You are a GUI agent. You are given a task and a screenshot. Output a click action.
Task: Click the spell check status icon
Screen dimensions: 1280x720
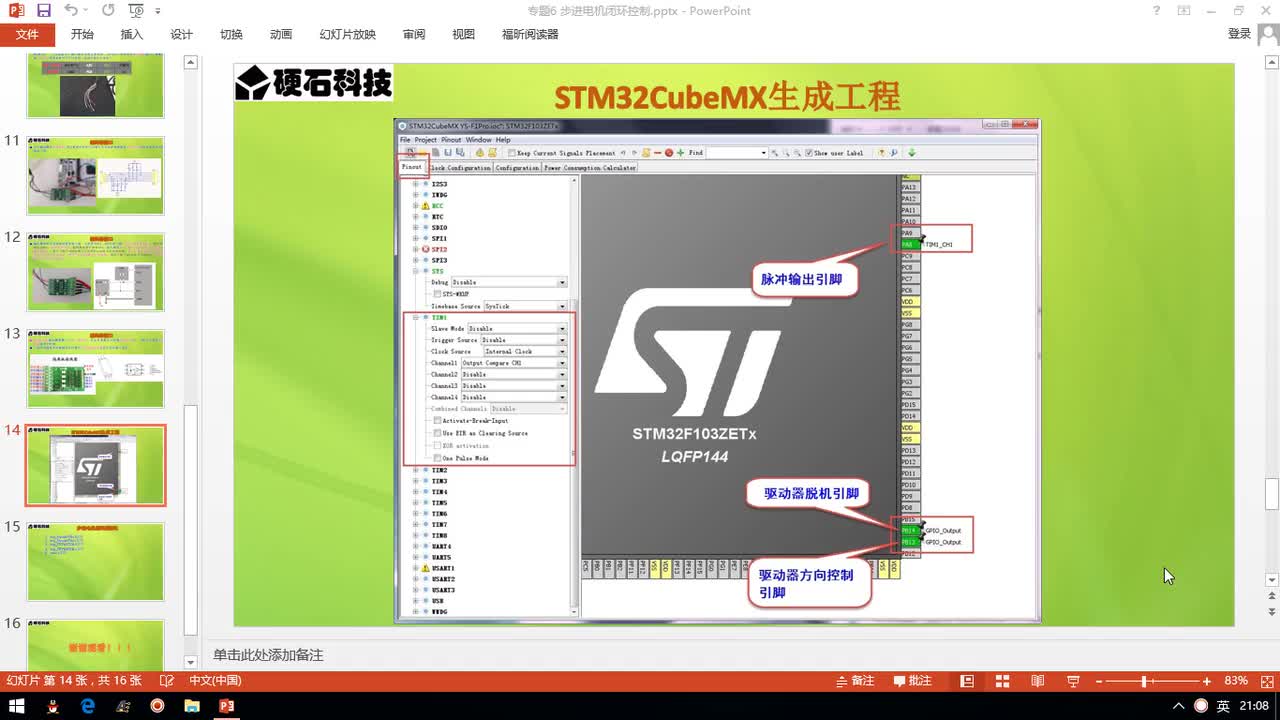point(165,681)
